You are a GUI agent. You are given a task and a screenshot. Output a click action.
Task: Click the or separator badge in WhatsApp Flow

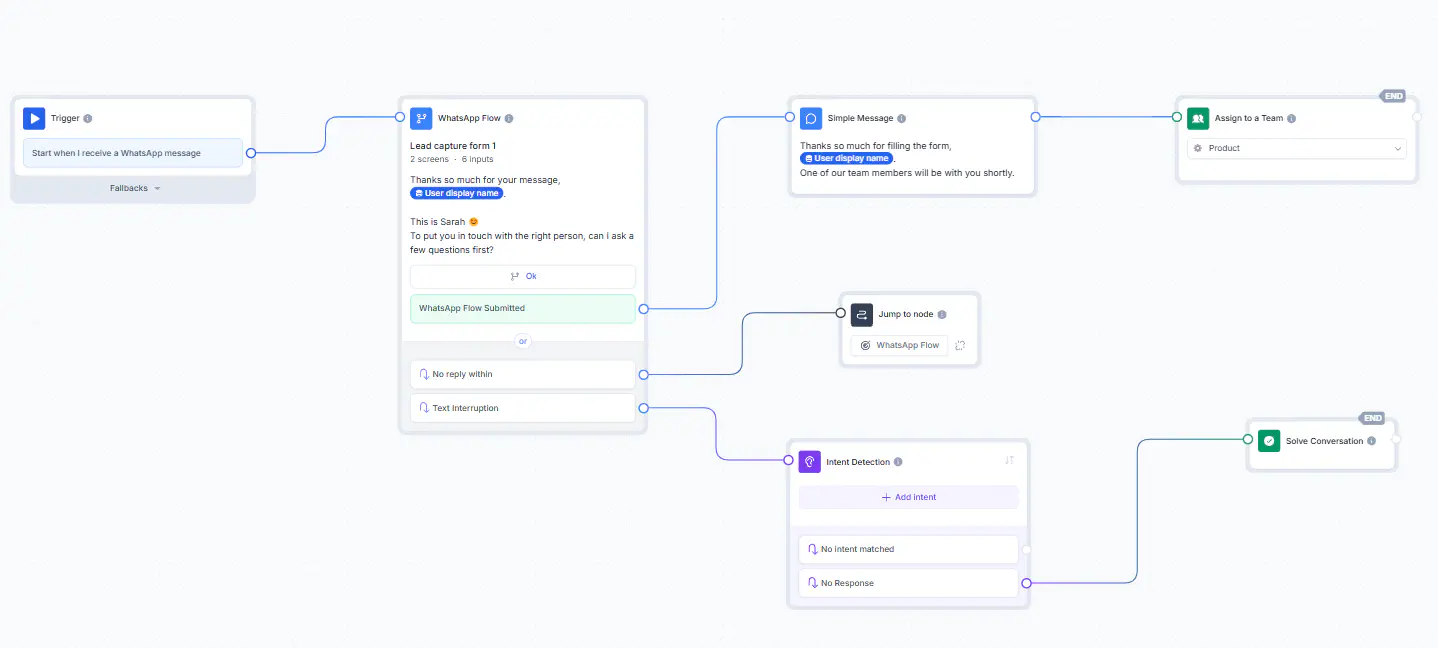point(522,341)
